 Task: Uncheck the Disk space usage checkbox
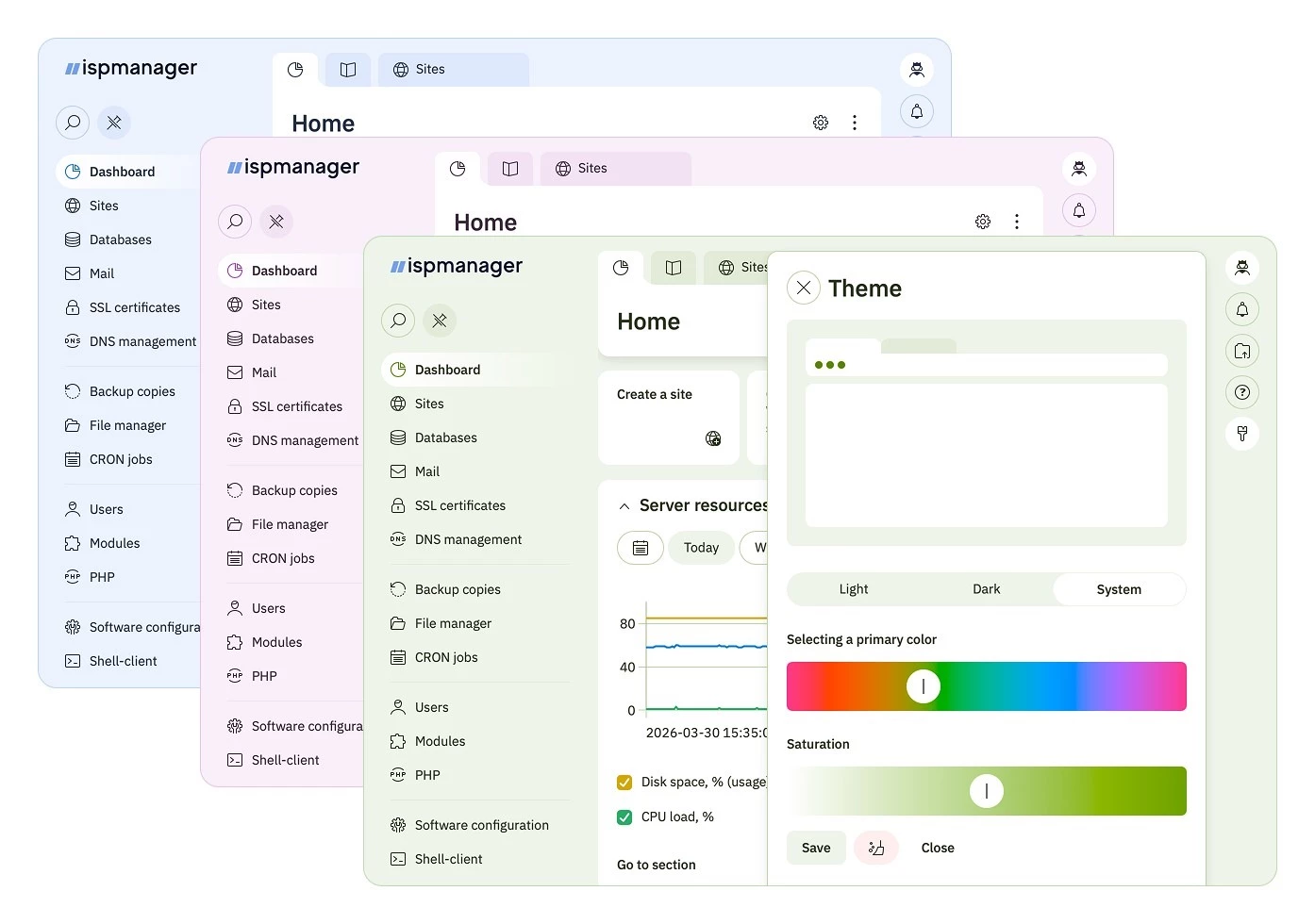coord(624,782)
